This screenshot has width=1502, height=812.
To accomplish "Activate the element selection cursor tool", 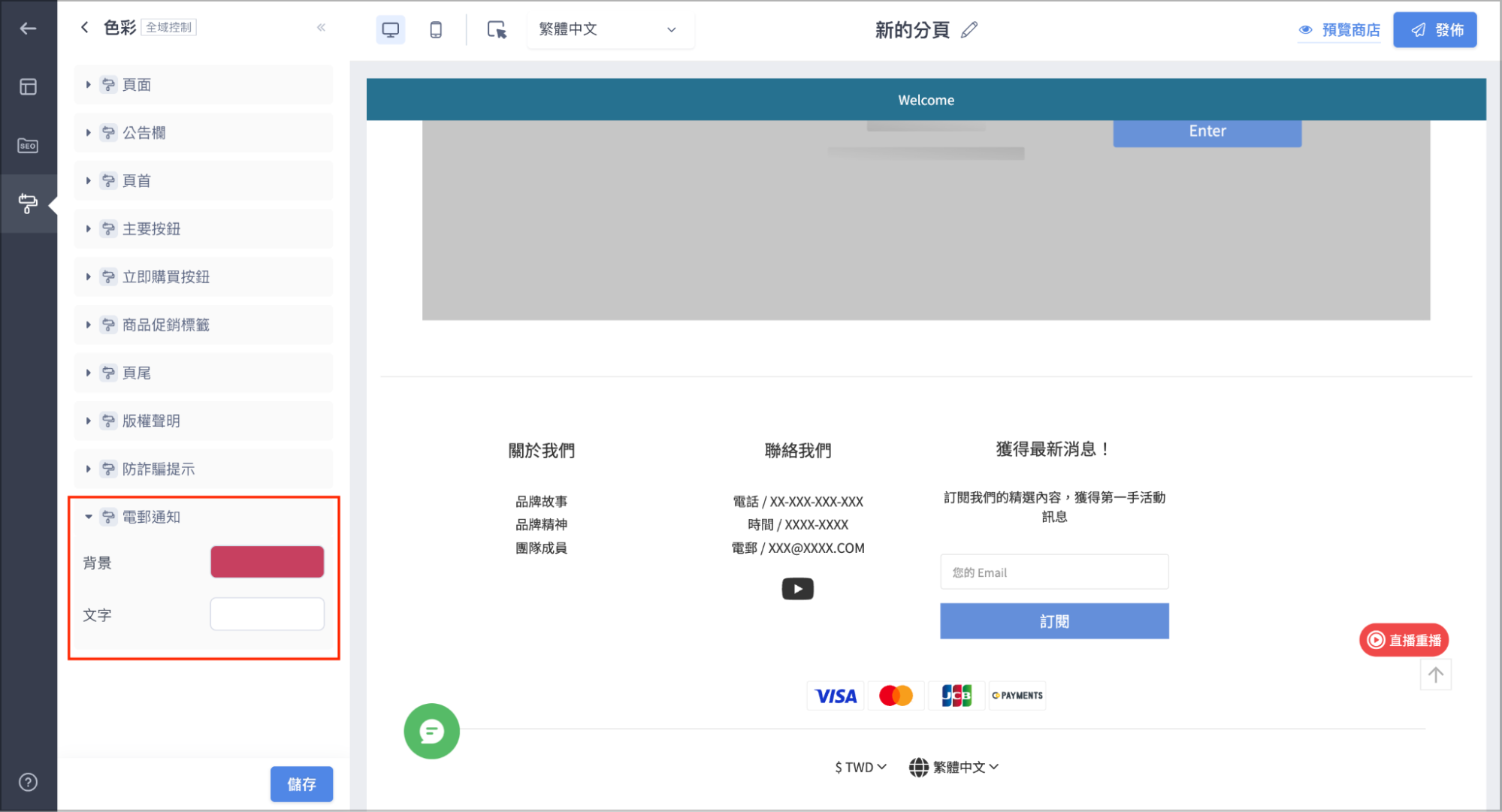I will (x=497, y=29).
